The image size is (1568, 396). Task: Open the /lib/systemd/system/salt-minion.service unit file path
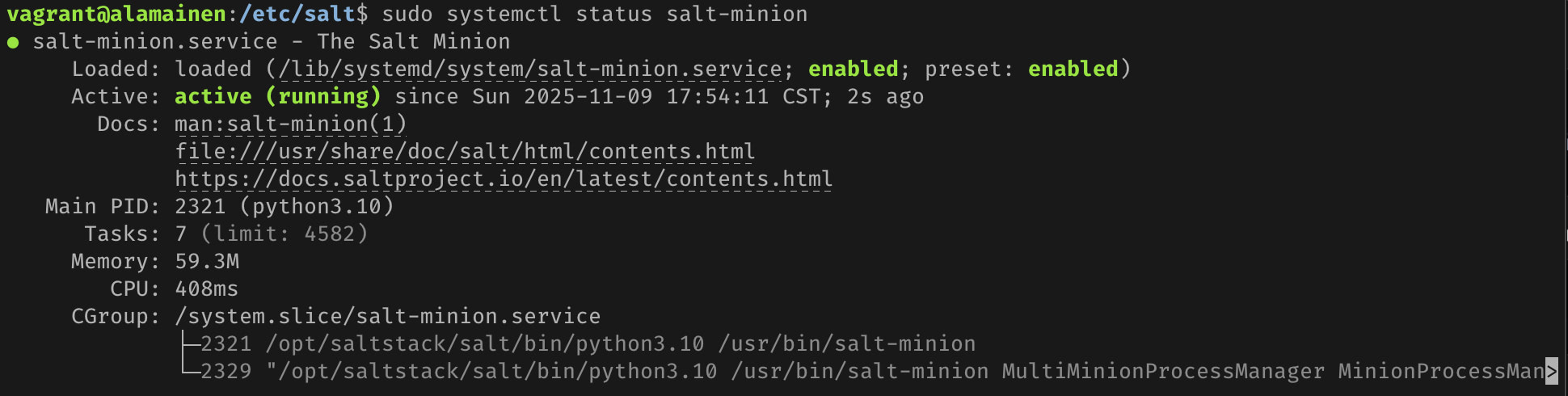[530, 70]
